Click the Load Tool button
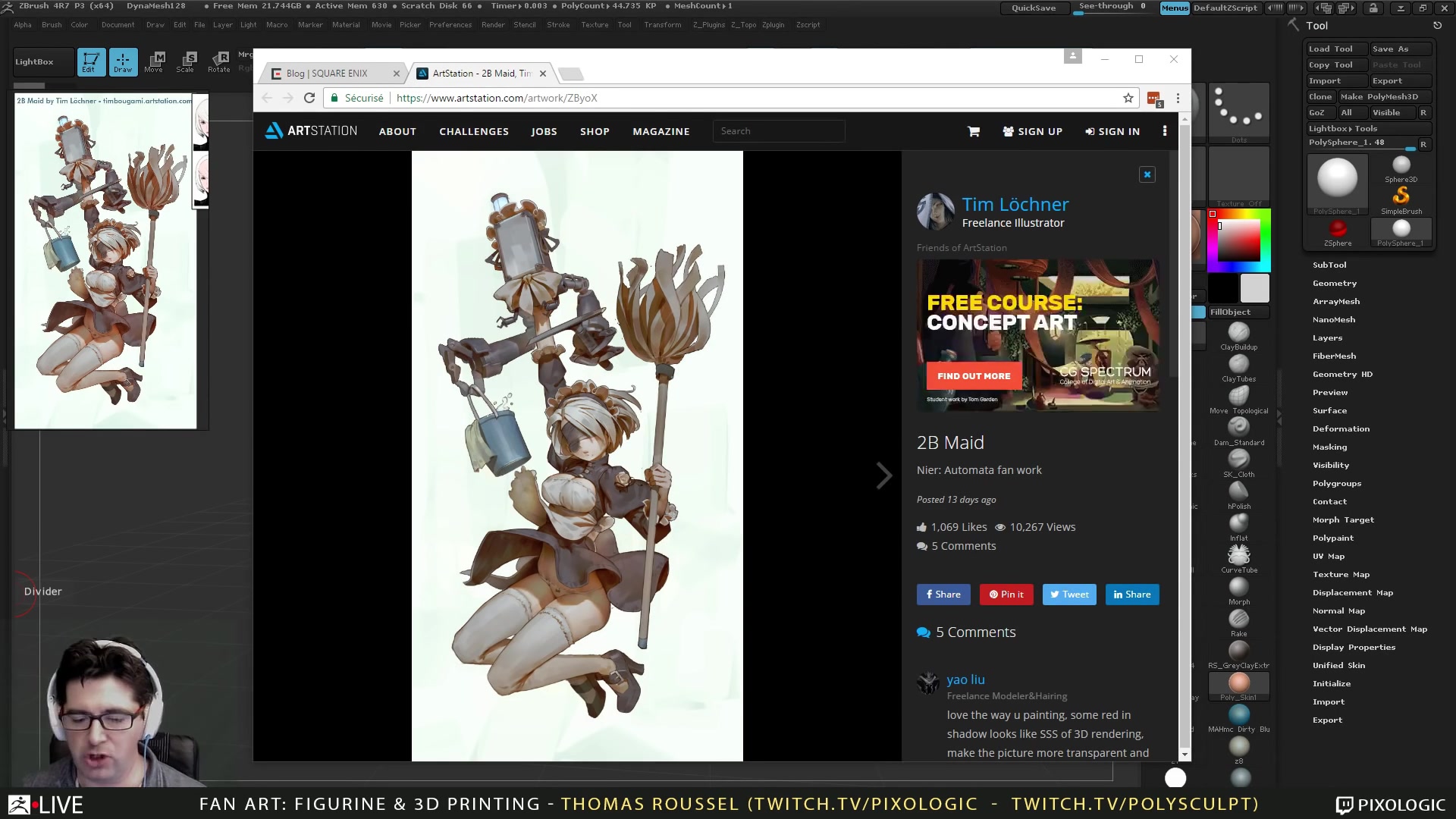1456x819 pixels. (x=1336, y=49)
